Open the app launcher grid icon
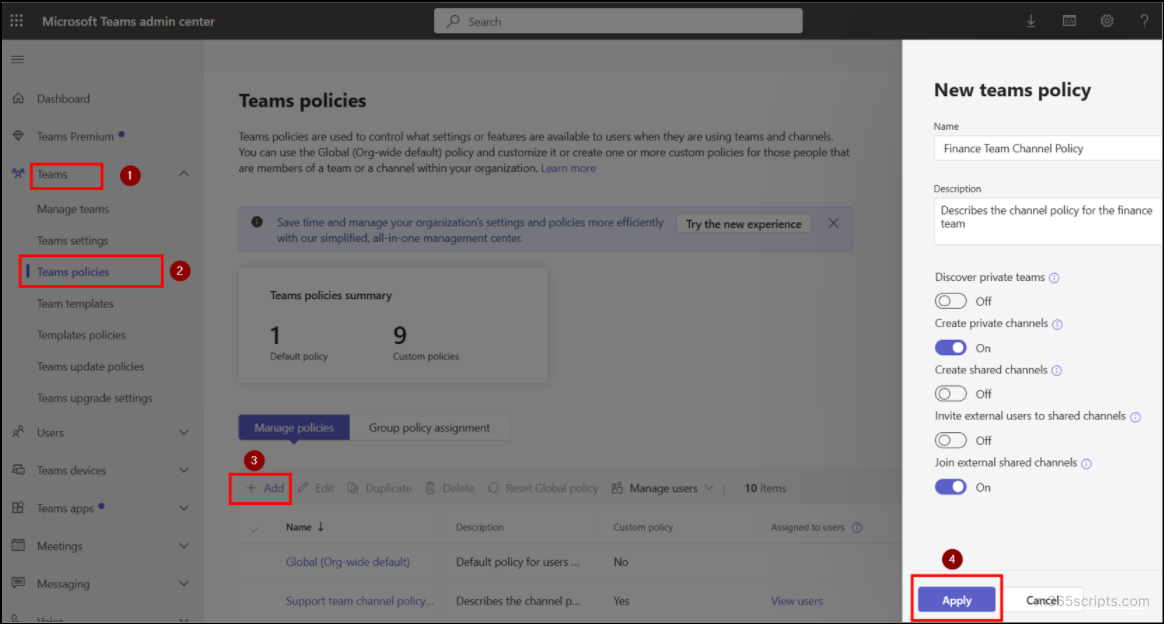 click(x=16, y=21)
